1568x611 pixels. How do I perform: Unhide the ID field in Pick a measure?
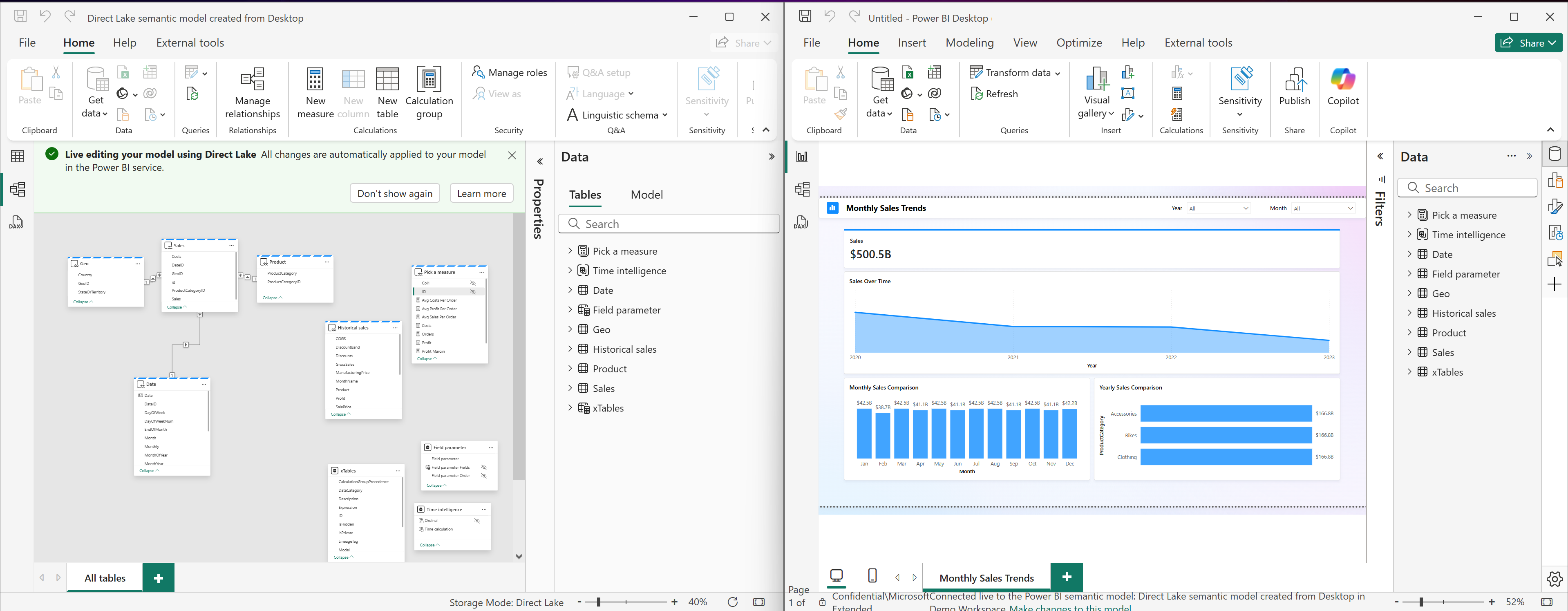473,291
